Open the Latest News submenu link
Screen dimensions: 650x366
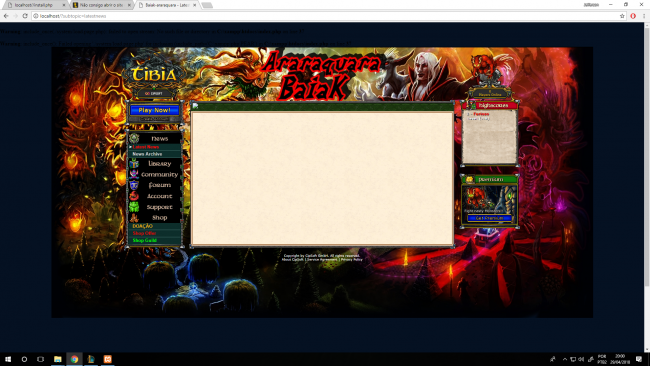146,147
